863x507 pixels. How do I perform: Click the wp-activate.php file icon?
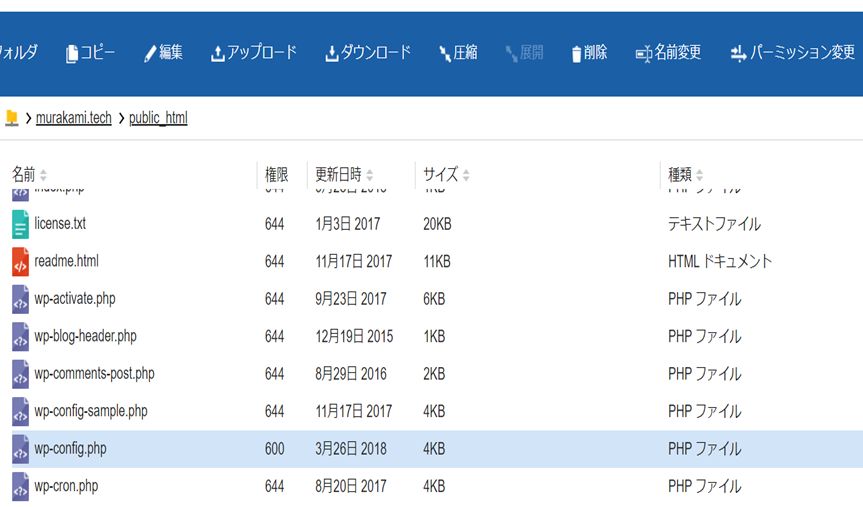(x=20, y=299)
